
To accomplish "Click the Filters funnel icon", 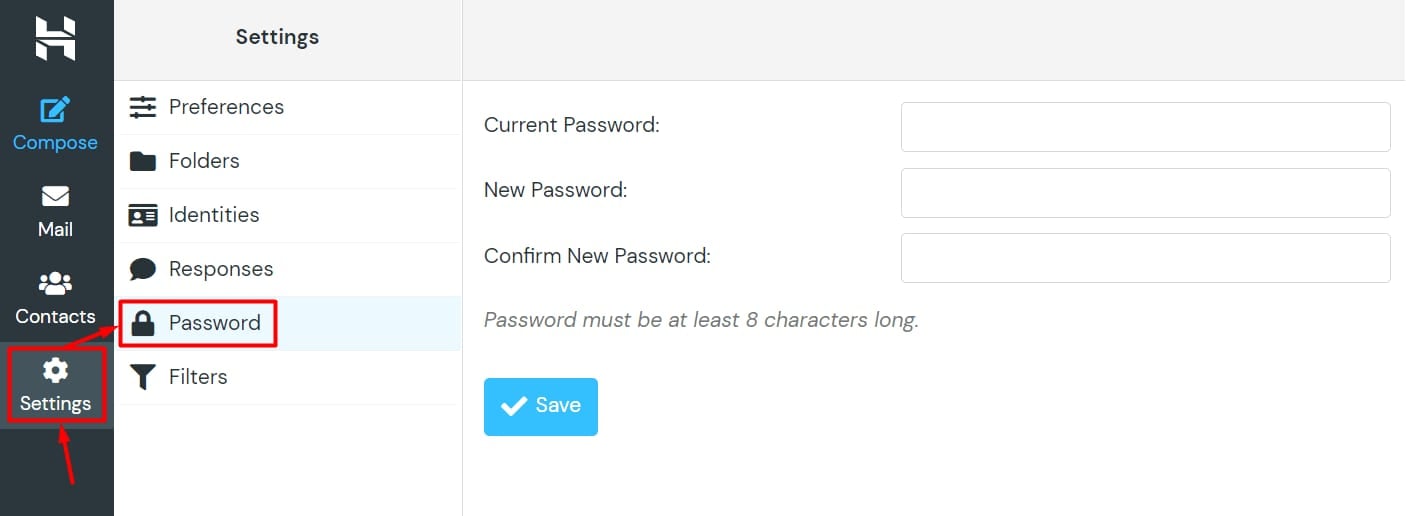I will [143, 377].
